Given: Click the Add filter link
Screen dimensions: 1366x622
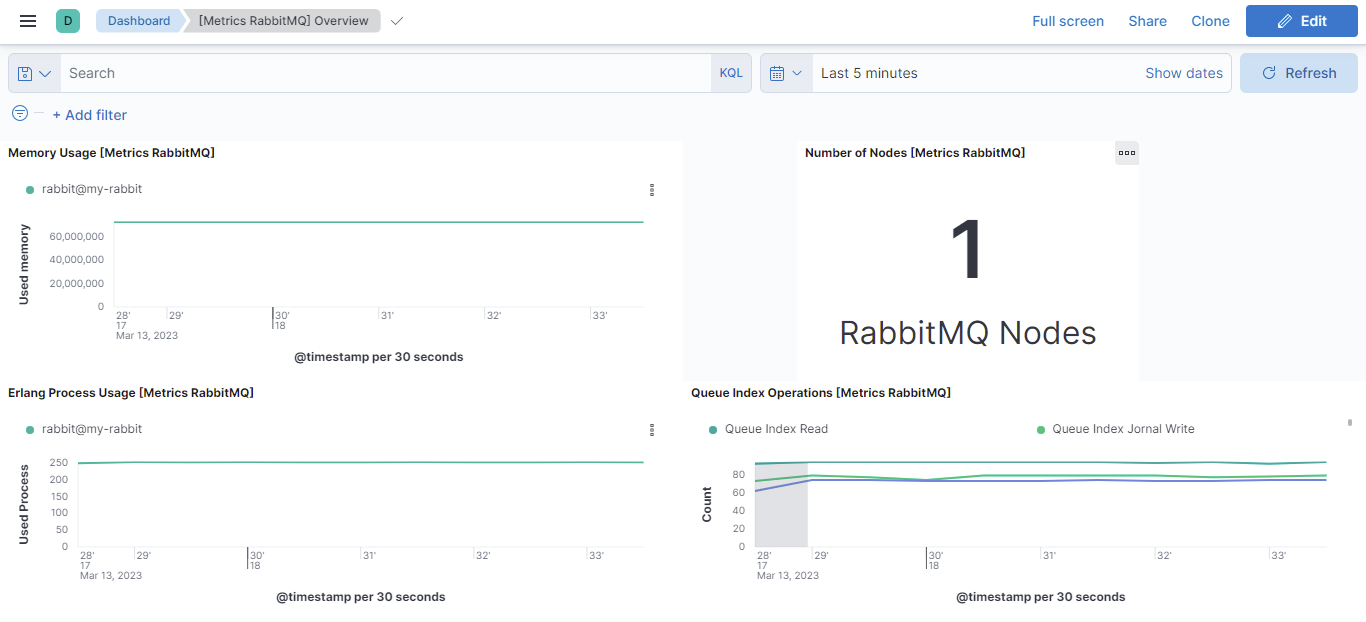Looking at the screenshot, I should click(x=89, y=115).
